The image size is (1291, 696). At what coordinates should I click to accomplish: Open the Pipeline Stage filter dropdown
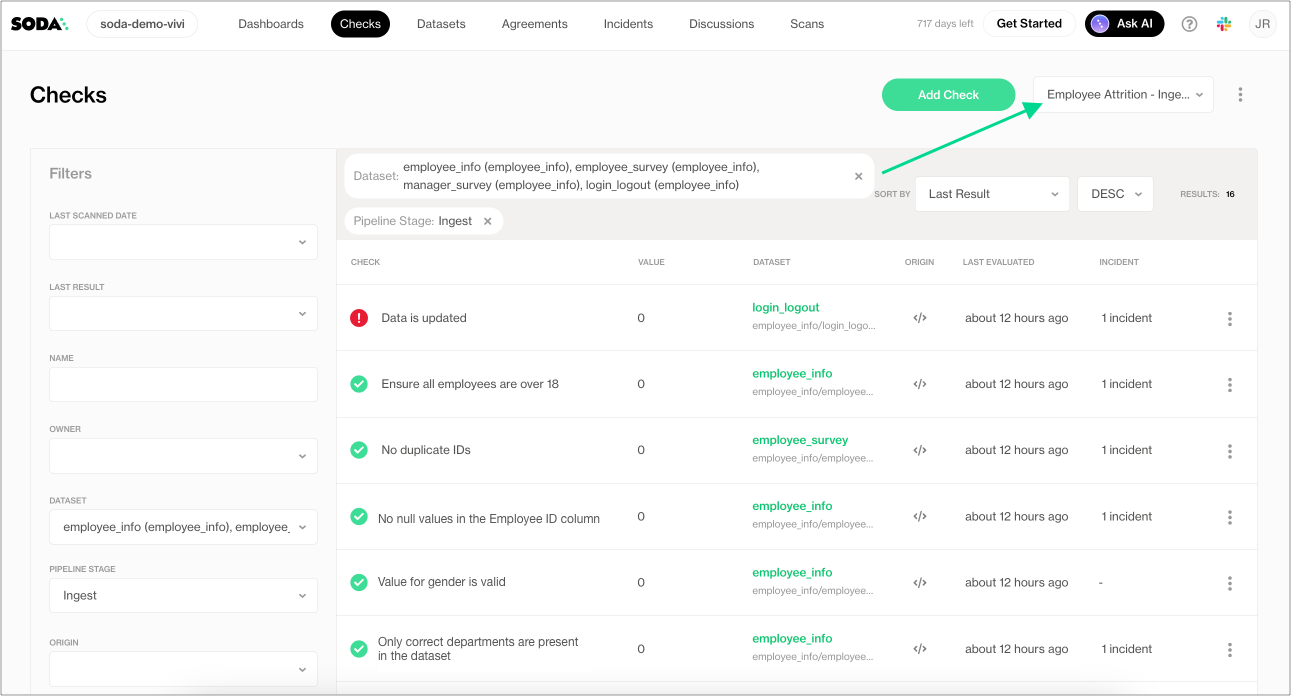pos(183,596)
